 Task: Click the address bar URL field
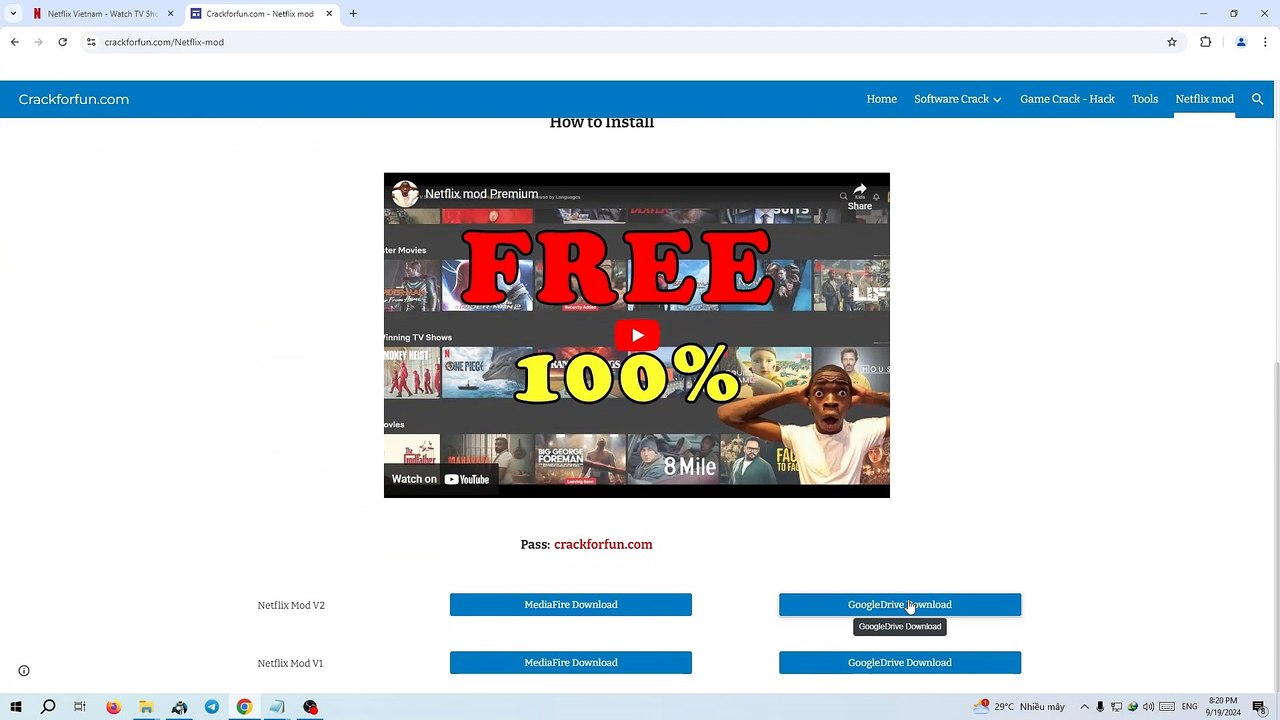[630, 42]
